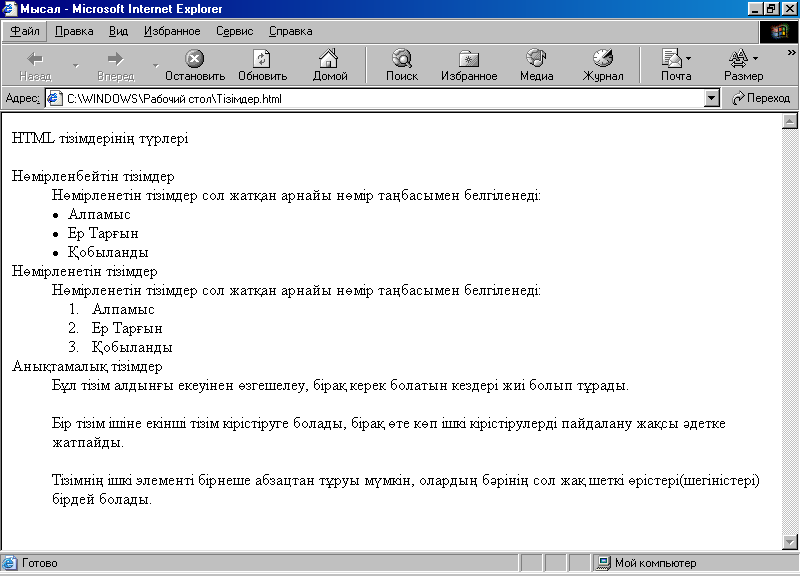Click the heading 'HTML тізімдерінің түрлері'

[x=100, y=138]
